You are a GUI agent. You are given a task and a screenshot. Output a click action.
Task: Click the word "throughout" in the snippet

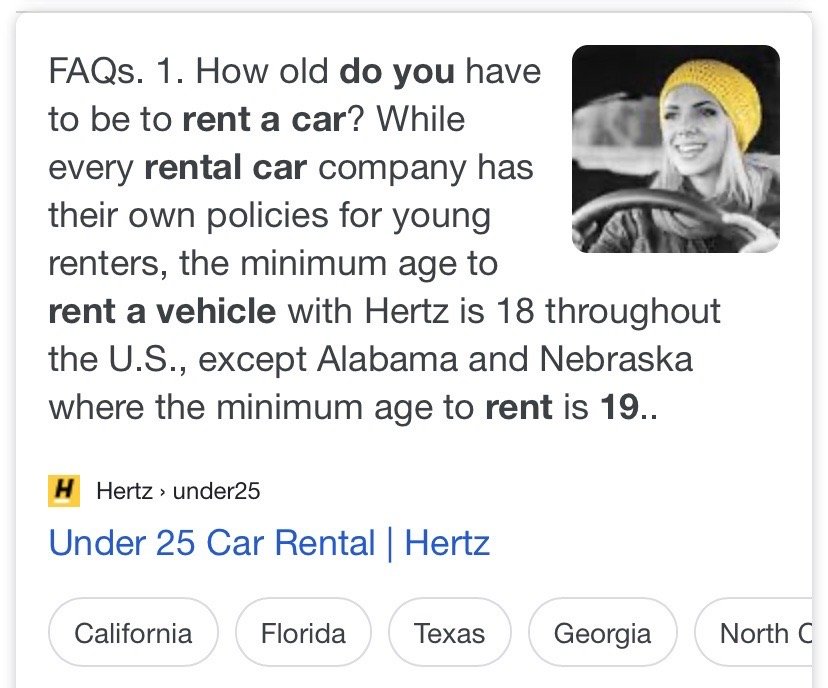coord(633,311)
